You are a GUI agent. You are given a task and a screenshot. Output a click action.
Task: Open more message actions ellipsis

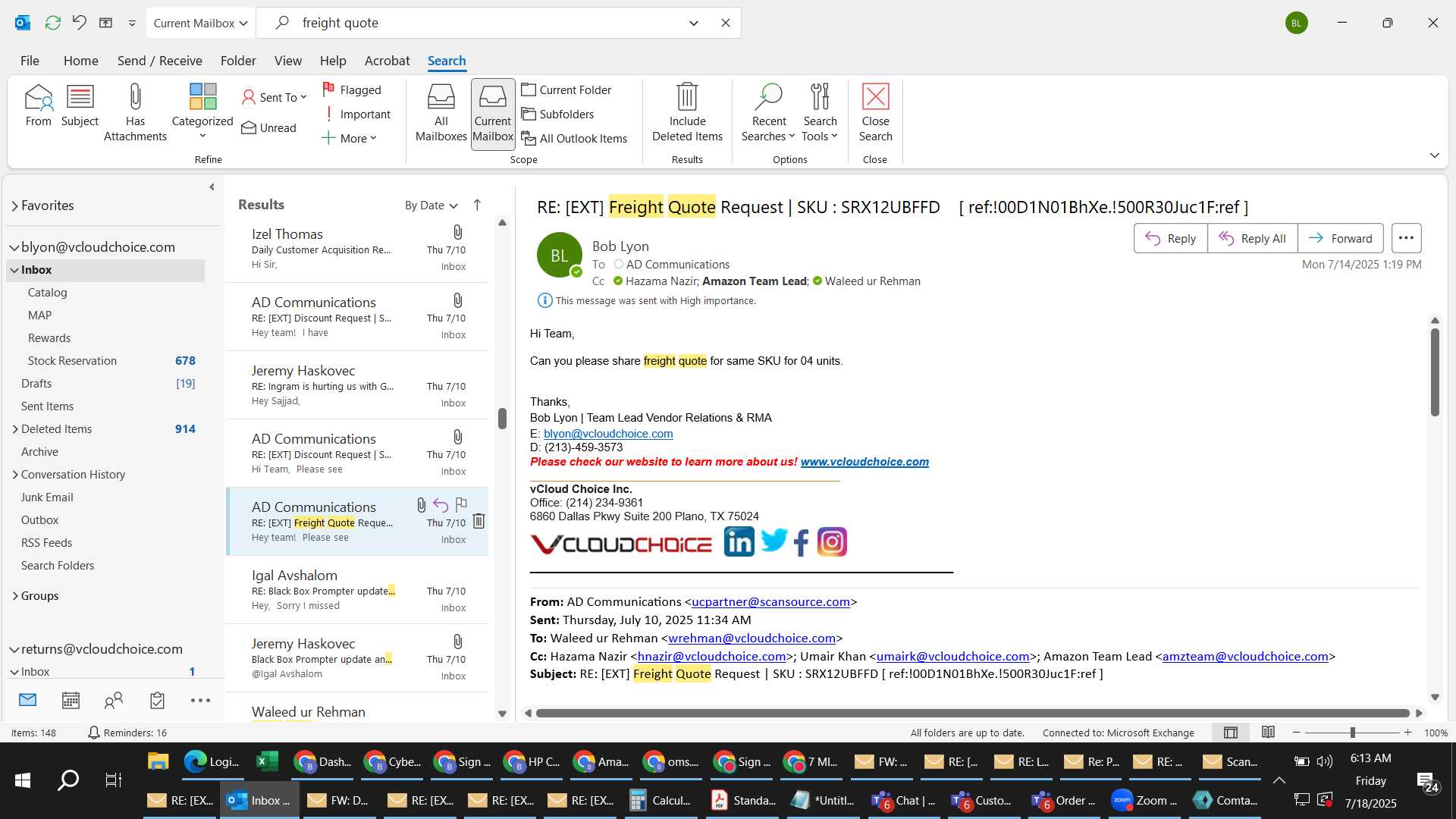click(x=1406, y=238)
